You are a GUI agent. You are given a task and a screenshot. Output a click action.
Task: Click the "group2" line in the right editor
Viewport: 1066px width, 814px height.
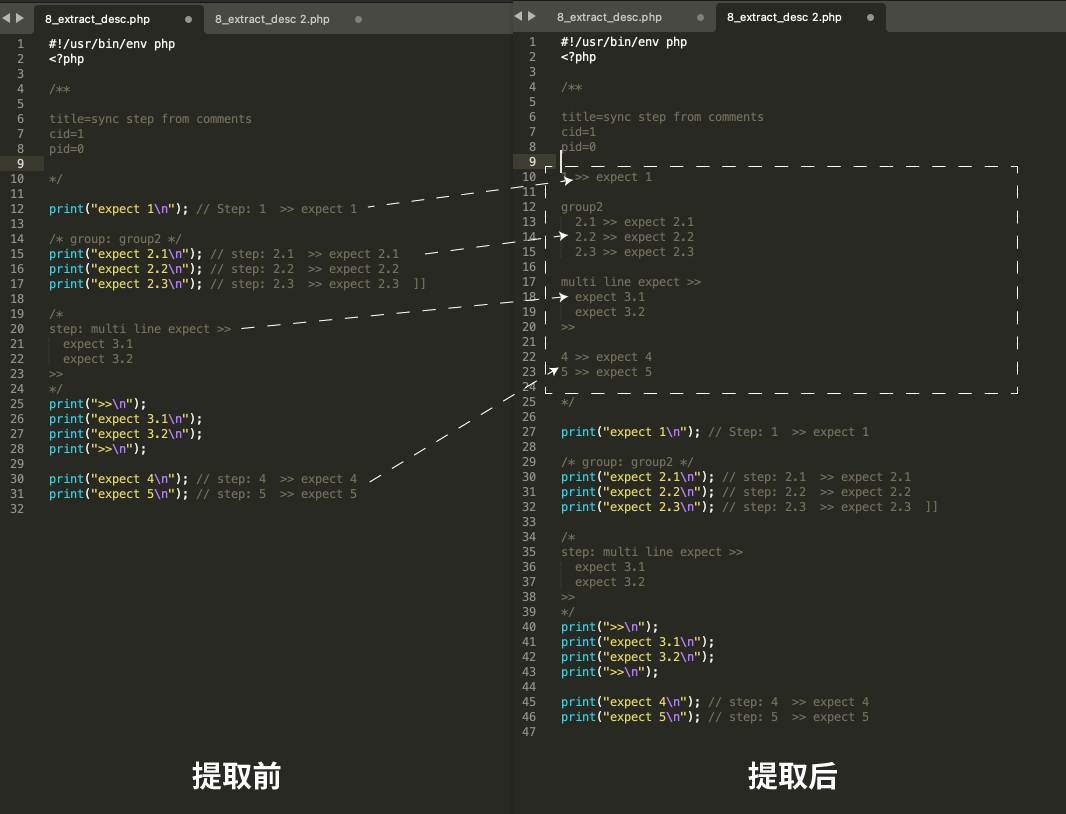click(582, 207)
